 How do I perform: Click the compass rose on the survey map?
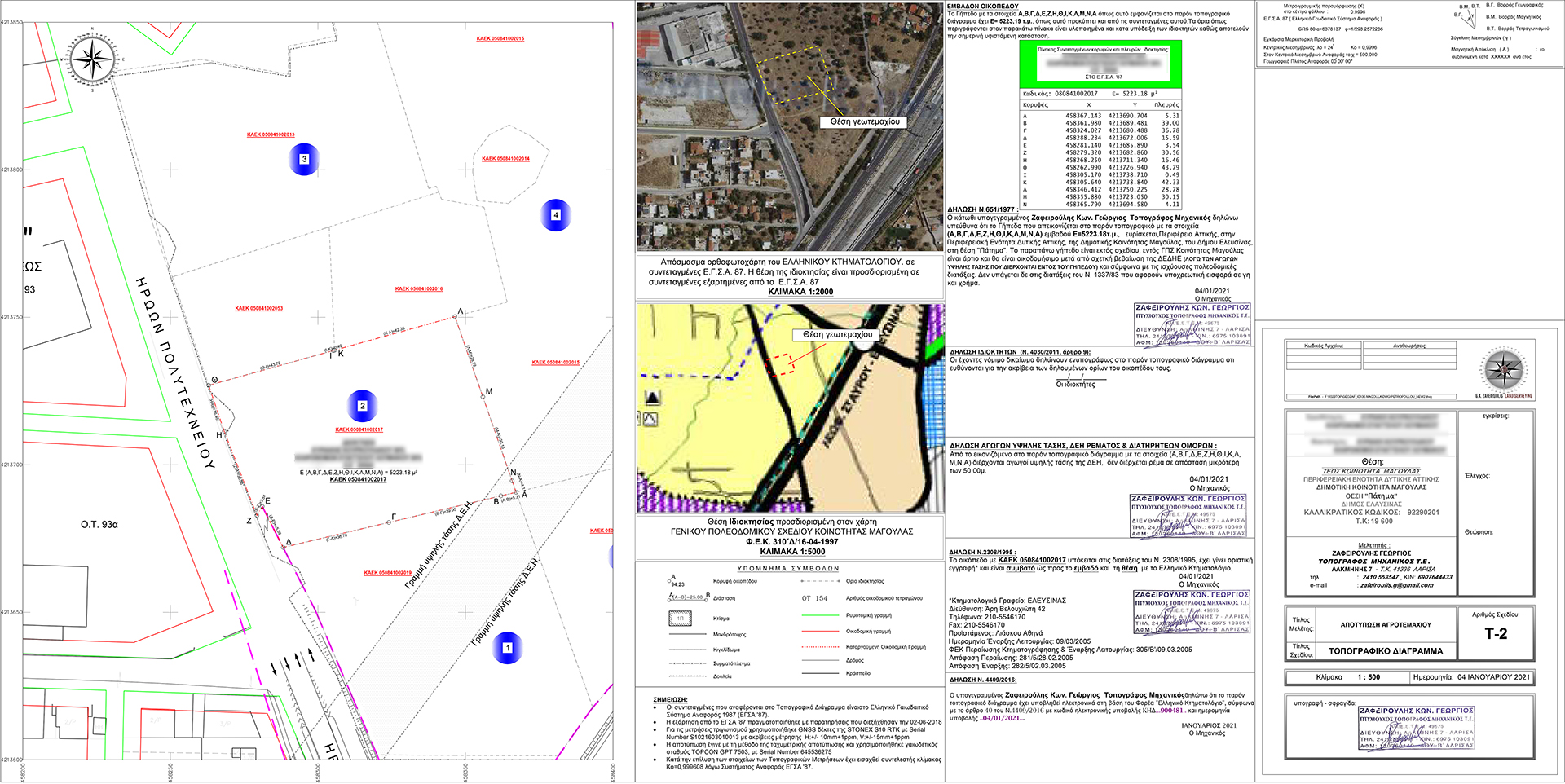(93, 59)
